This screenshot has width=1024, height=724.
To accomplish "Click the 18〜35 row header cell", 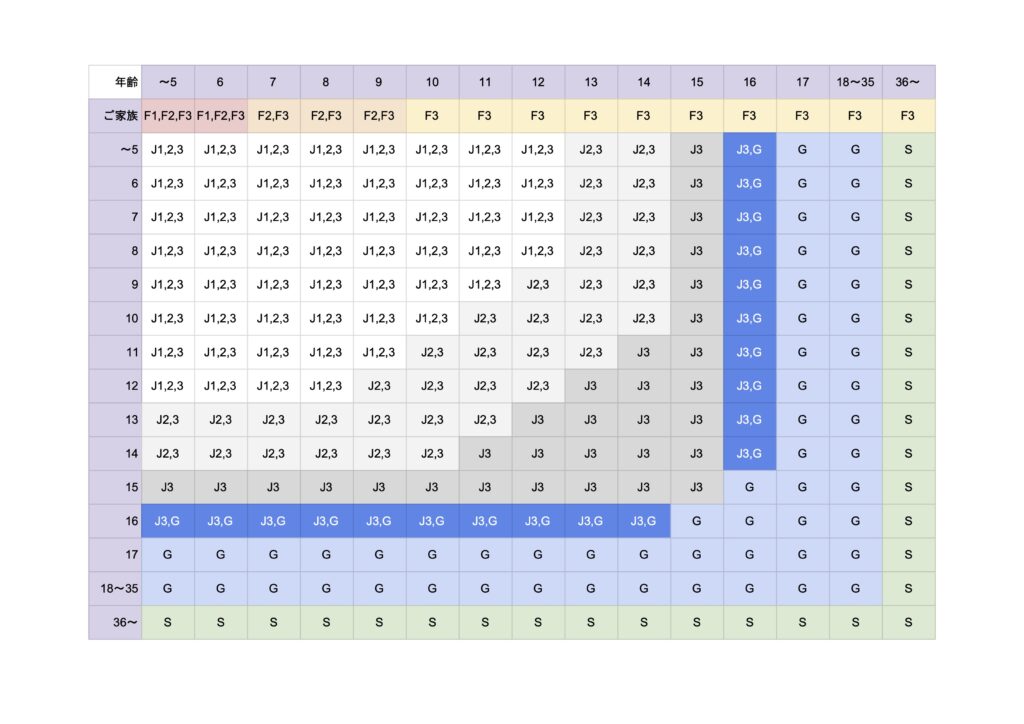I will [115, 588].
